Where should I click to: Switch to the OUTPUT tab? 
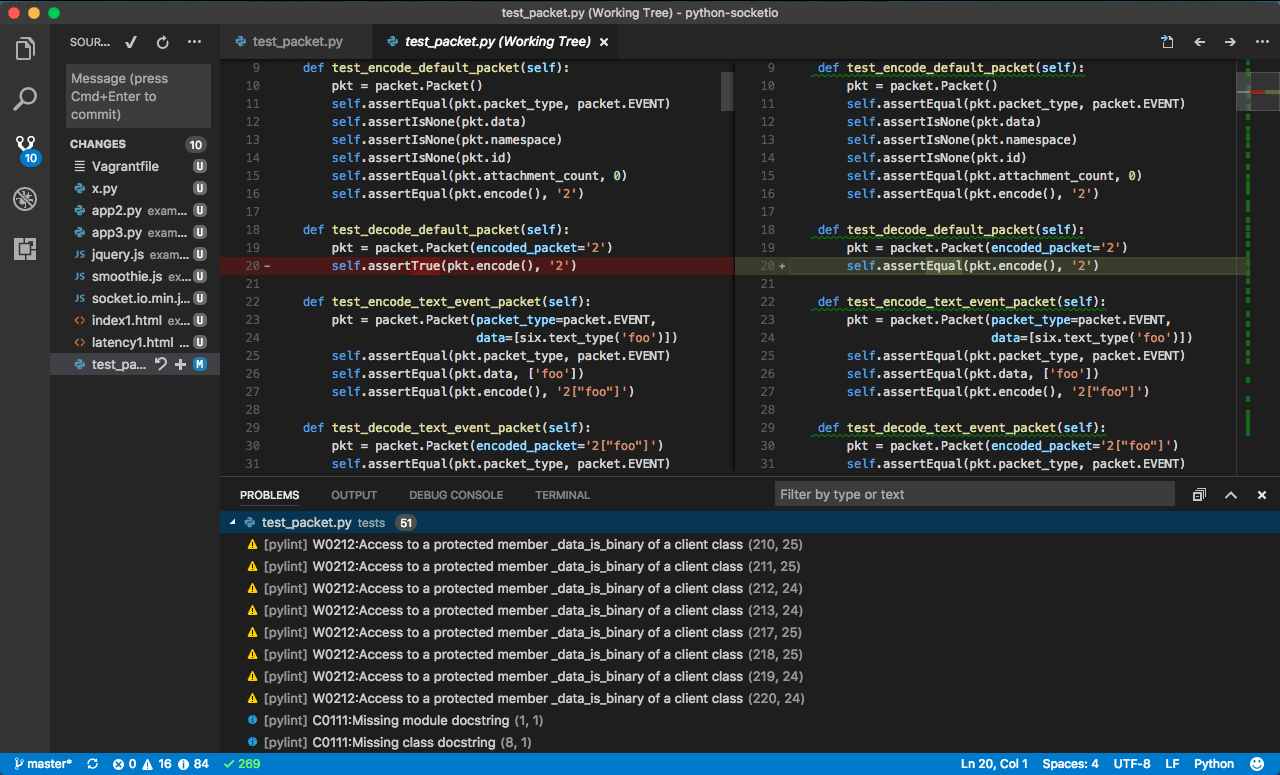353,494
